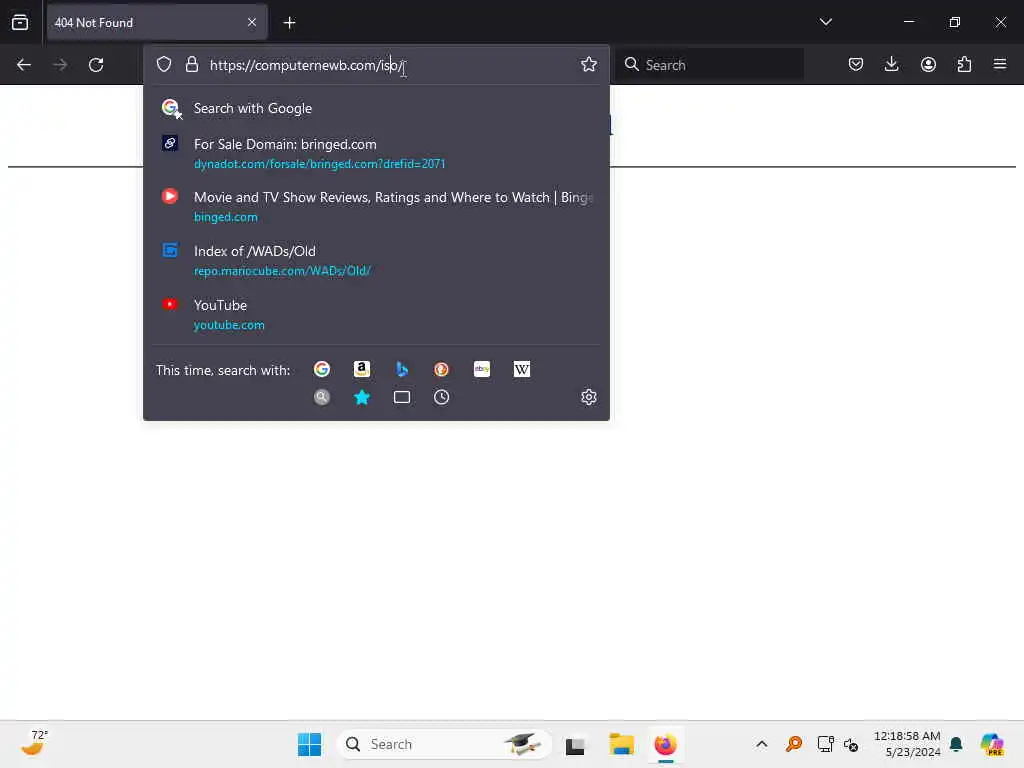Click the taskbar Search box
1024x768 pixels.
(444, 744)
